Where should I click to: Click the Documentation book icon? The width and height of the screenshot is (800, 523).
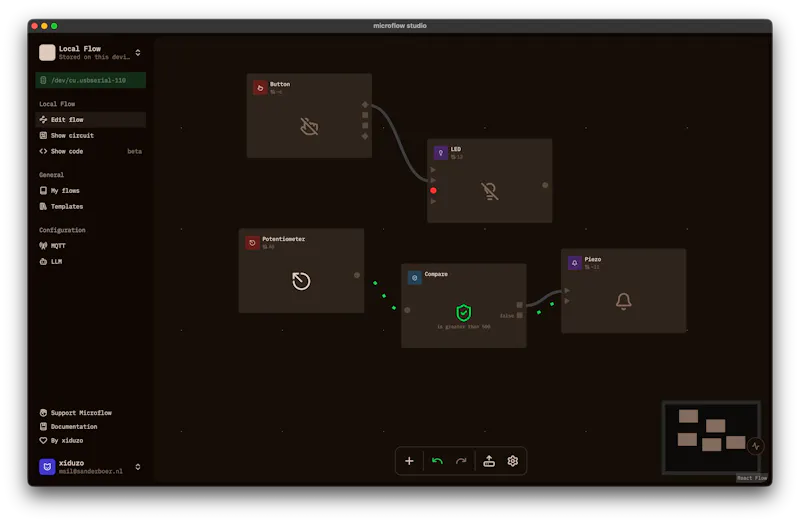coord(43,426)
